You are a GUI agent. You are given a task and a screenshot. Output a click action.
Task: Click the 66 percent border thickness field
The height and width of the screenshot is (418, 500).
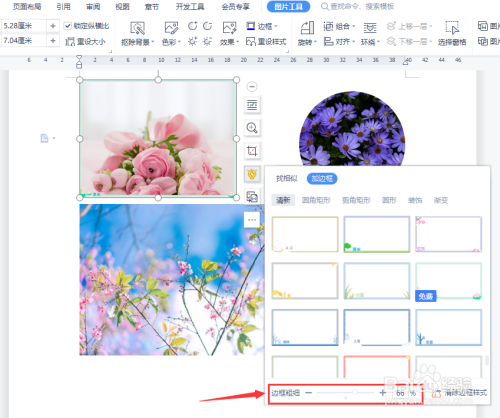(x=400, y=393)
